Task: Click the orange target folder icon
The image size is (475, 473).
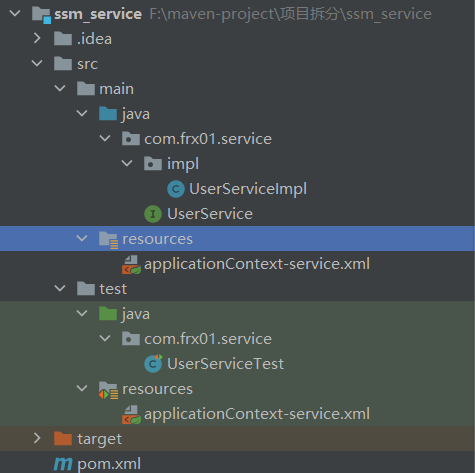Action: pyautogui.click(x=63, y=439)
